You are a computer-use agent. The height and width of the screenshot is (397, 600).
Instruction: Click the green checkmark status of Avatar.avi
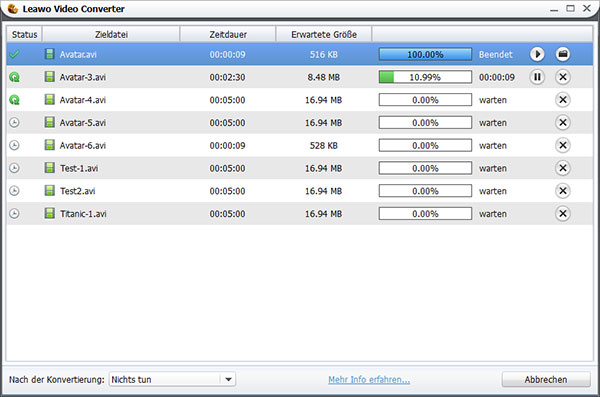14,54
